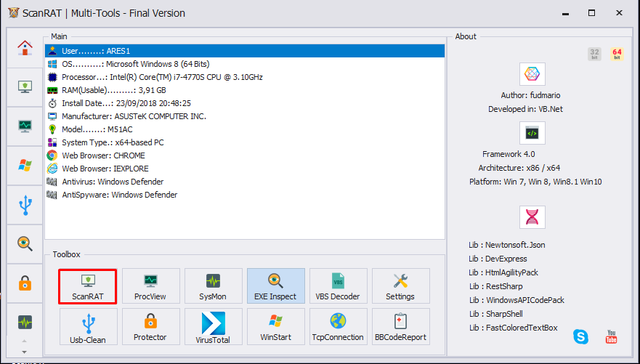Click Lib : HtmlAgilityPack entry
This screenshot has height=364, width=640.
(503, 273)
